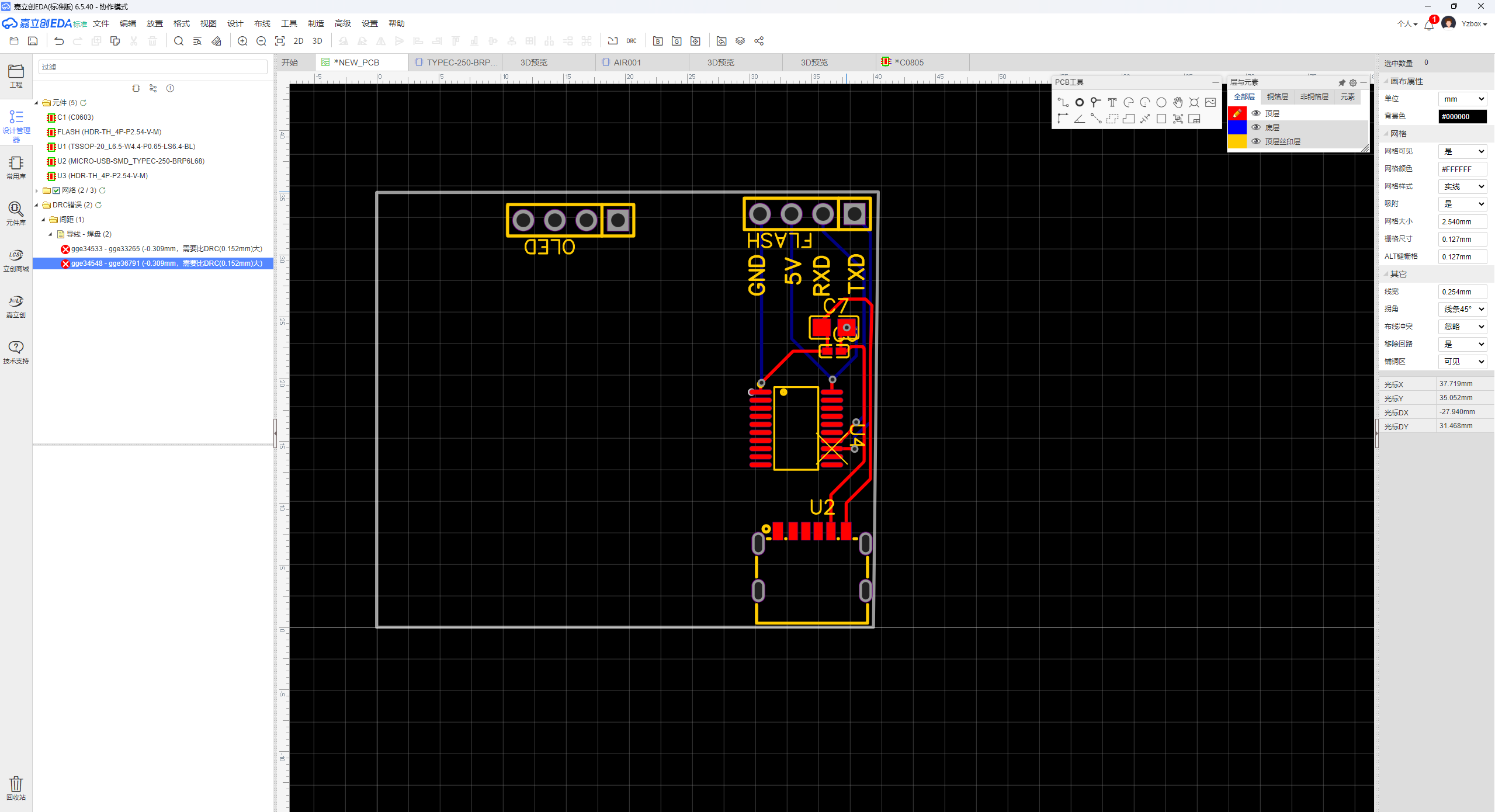This screenshot has height=812, width=1495.
Task: Hide the 顶层丝印层 silkscreen layer eye
Action: 1255,141
